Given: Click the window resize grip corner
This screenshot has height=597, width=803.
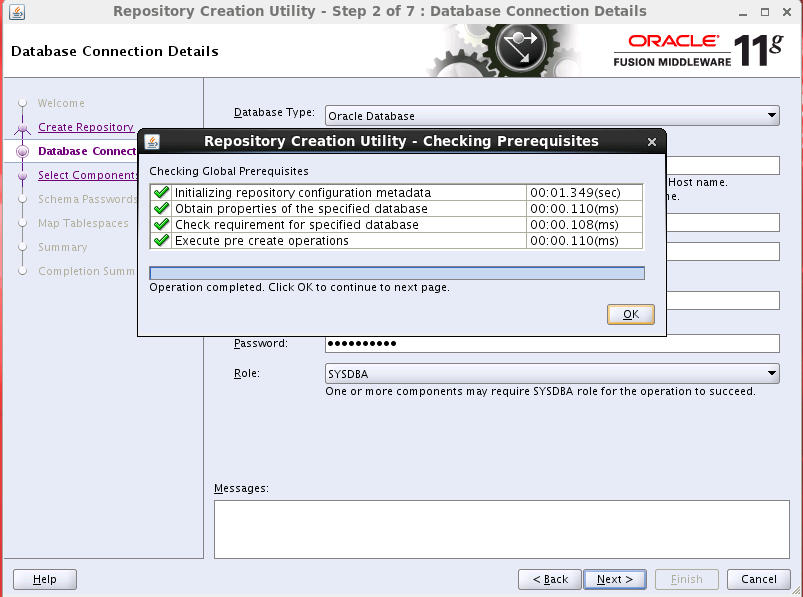Looking at the screenshot, I should tap(797, 591).
